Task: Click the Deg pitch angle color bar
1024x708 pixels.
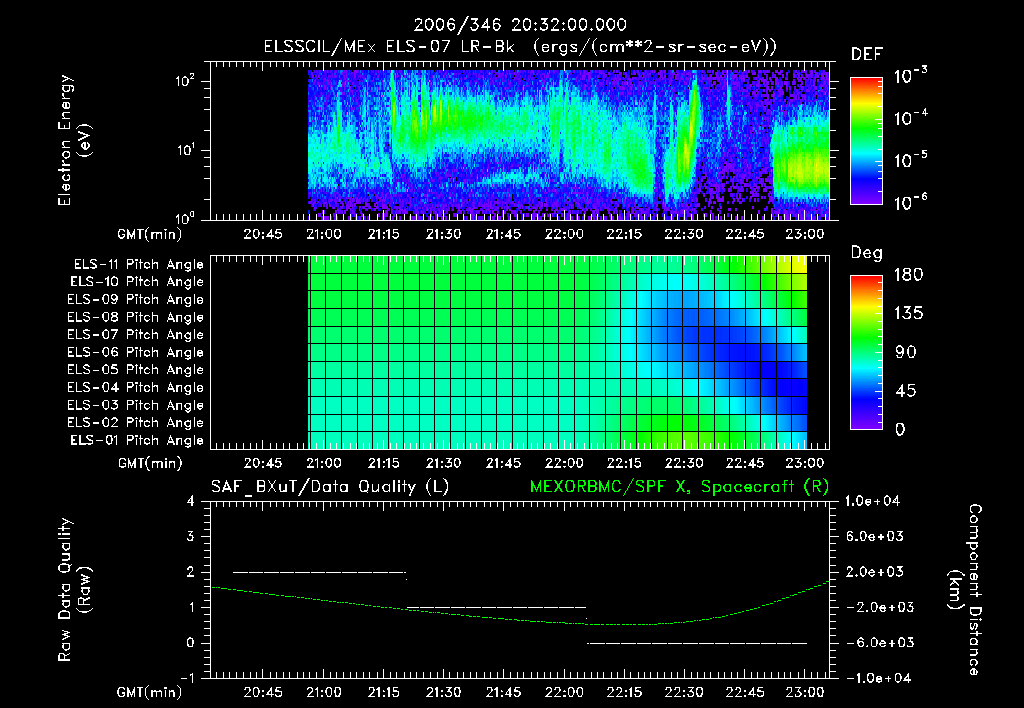Action: pos(867,353)
